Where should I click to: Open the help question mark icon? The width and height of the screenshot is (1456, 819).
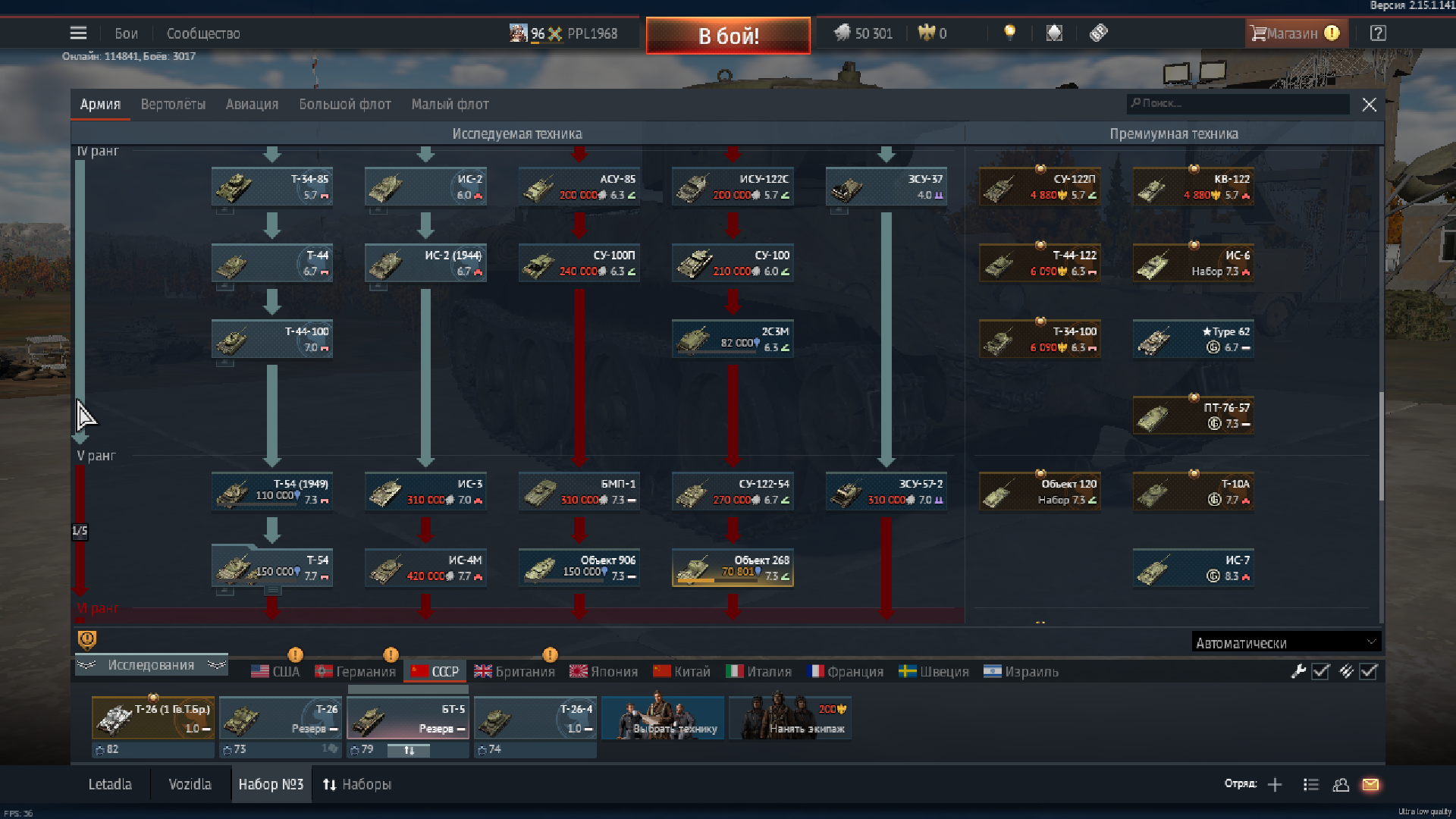click(x=1378, y=33)
